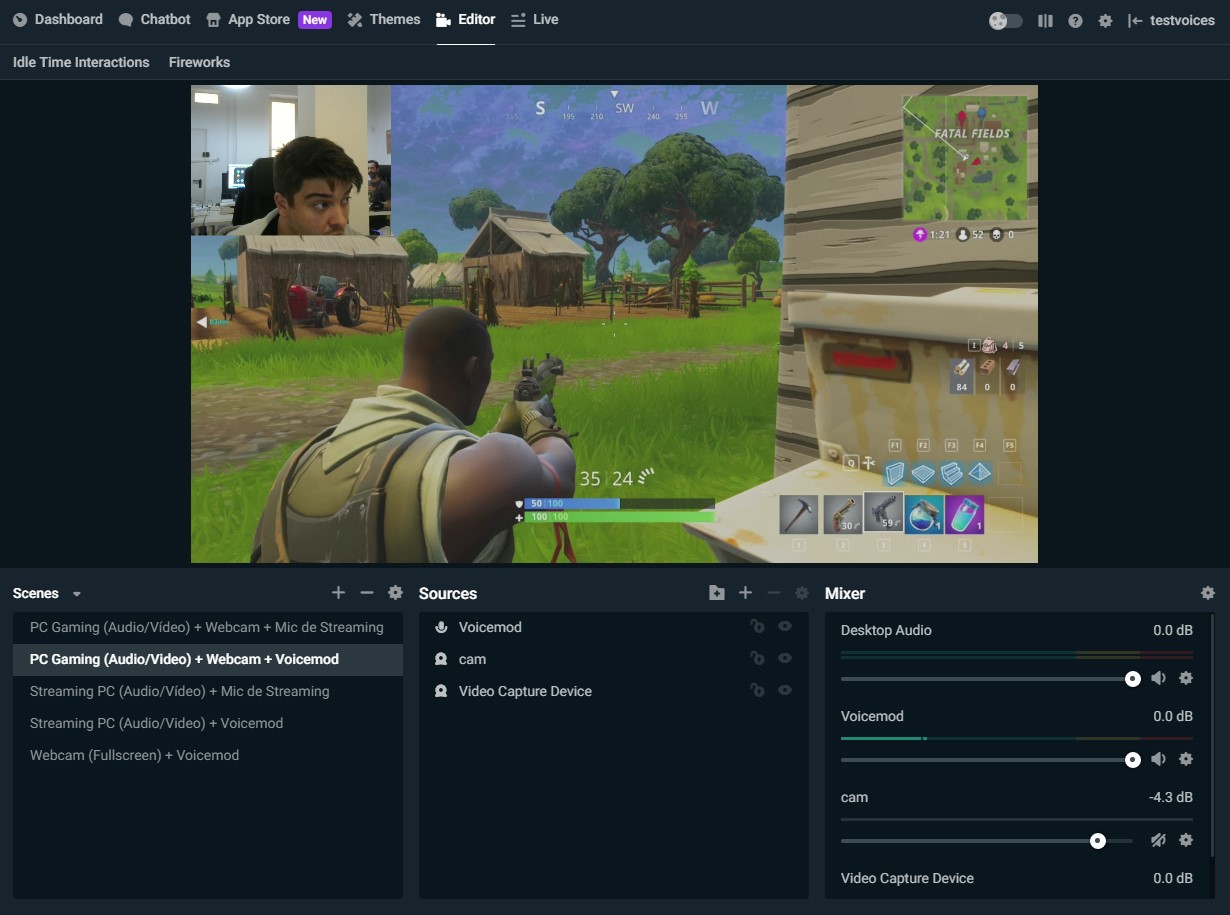Click the webcam icon beside cam source
1230x915 pixels.
[441, 659]
